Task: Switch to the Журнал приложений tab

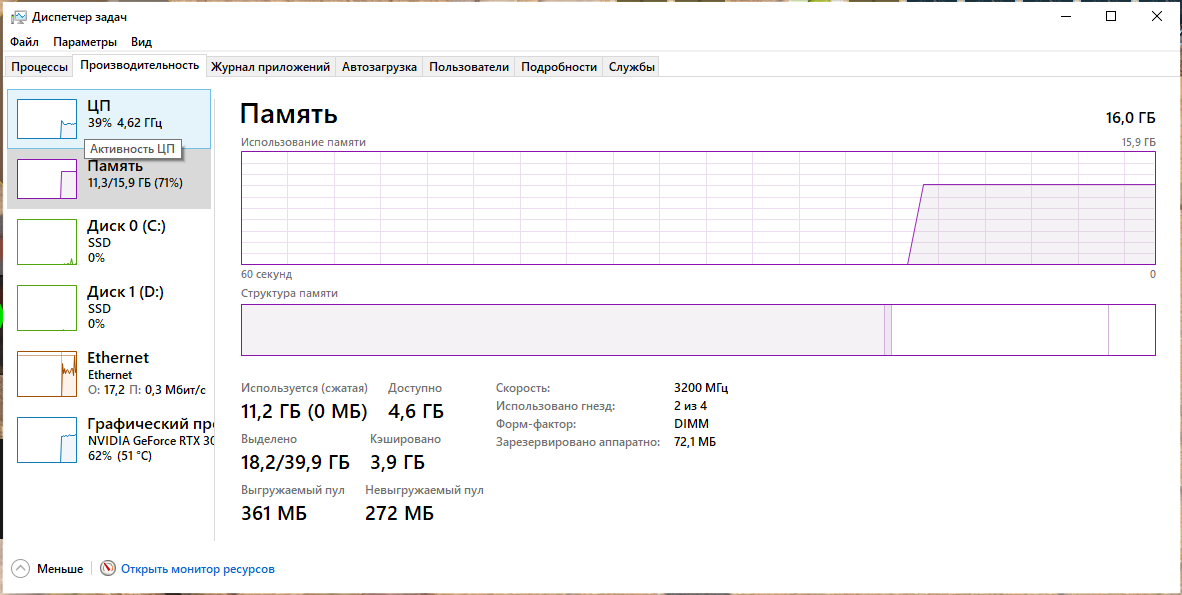Action: [x=270, y=67]
